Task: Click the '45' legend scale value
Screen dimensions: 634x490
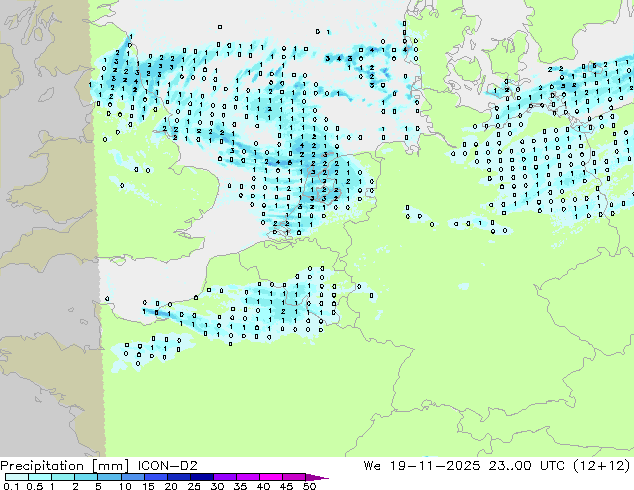Action: [x=286, y=486]
